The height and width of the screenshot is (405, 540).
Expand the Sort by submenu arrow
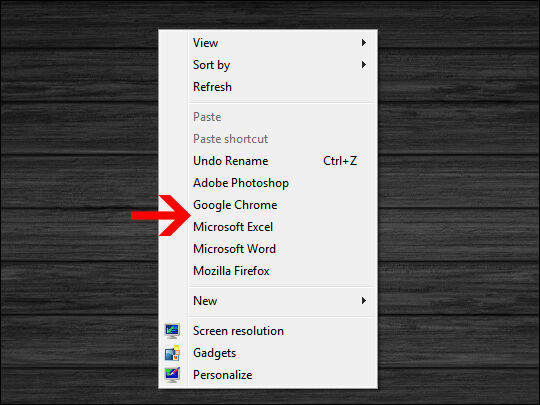pyautogui.click(x=364, y=65)
